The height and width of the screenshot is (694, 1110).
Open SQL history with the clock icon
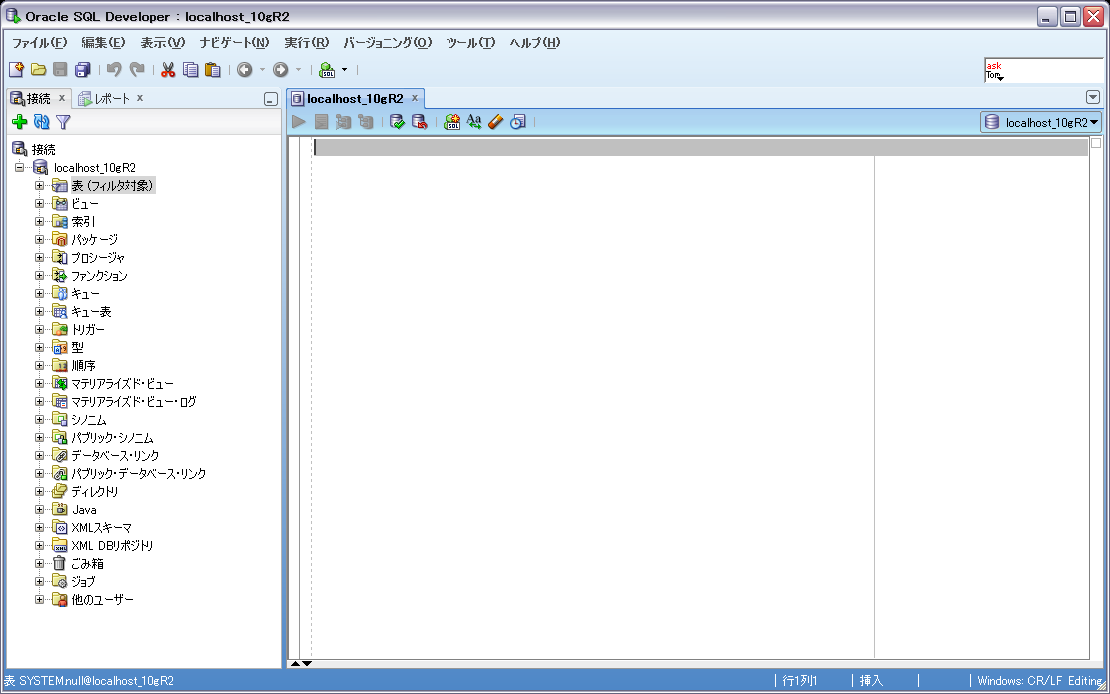tap(518, 122)
